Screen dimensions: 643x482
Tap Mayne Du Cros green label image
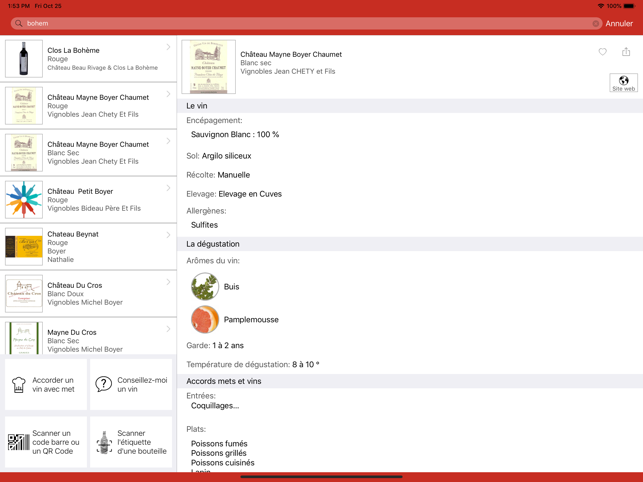(x=24, y=338)
